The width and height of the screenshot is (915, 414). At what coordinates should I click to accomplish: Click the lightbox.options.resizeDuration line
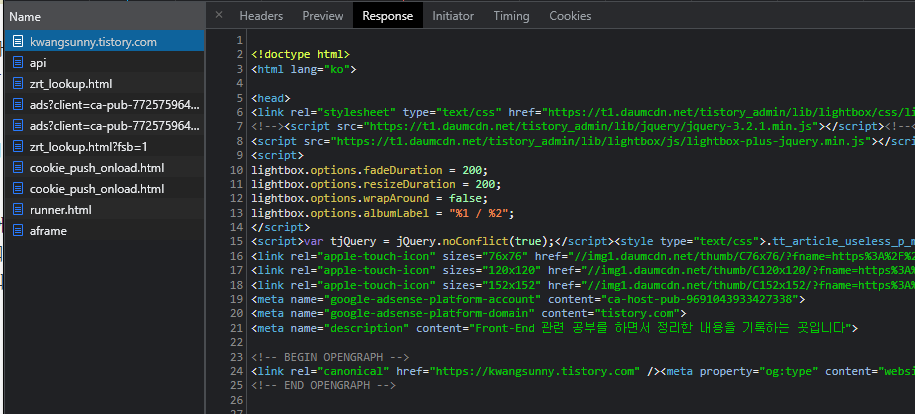pos(376,185)
